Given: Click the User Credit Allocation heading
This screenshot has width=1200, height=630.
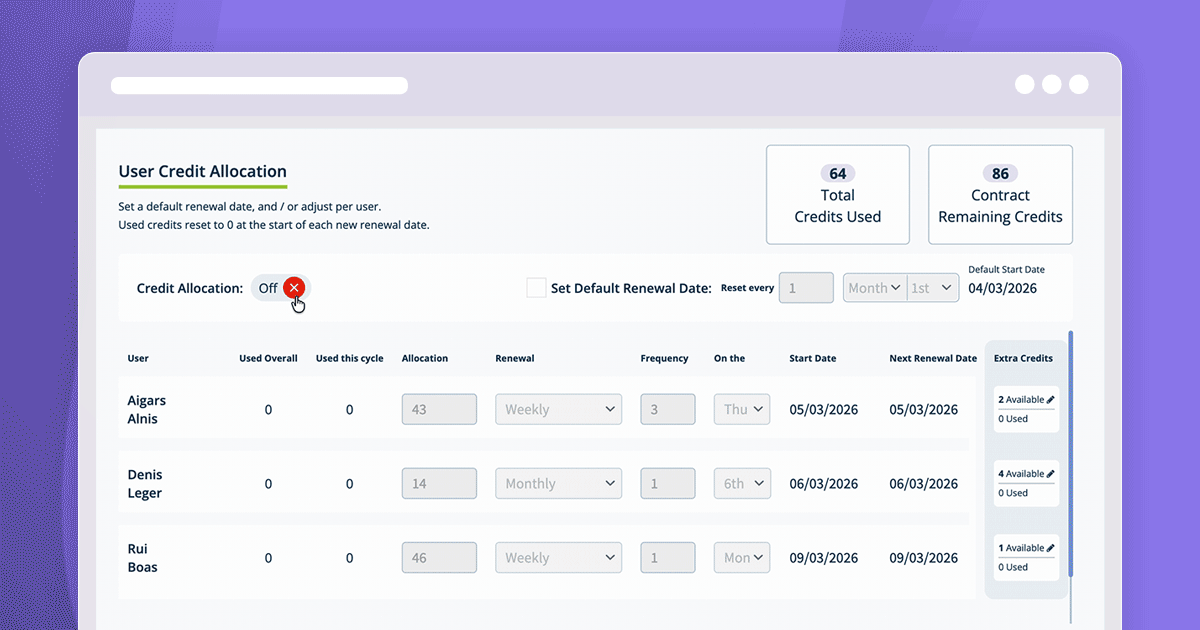Looking at the screenshot, I should point(203,171).
